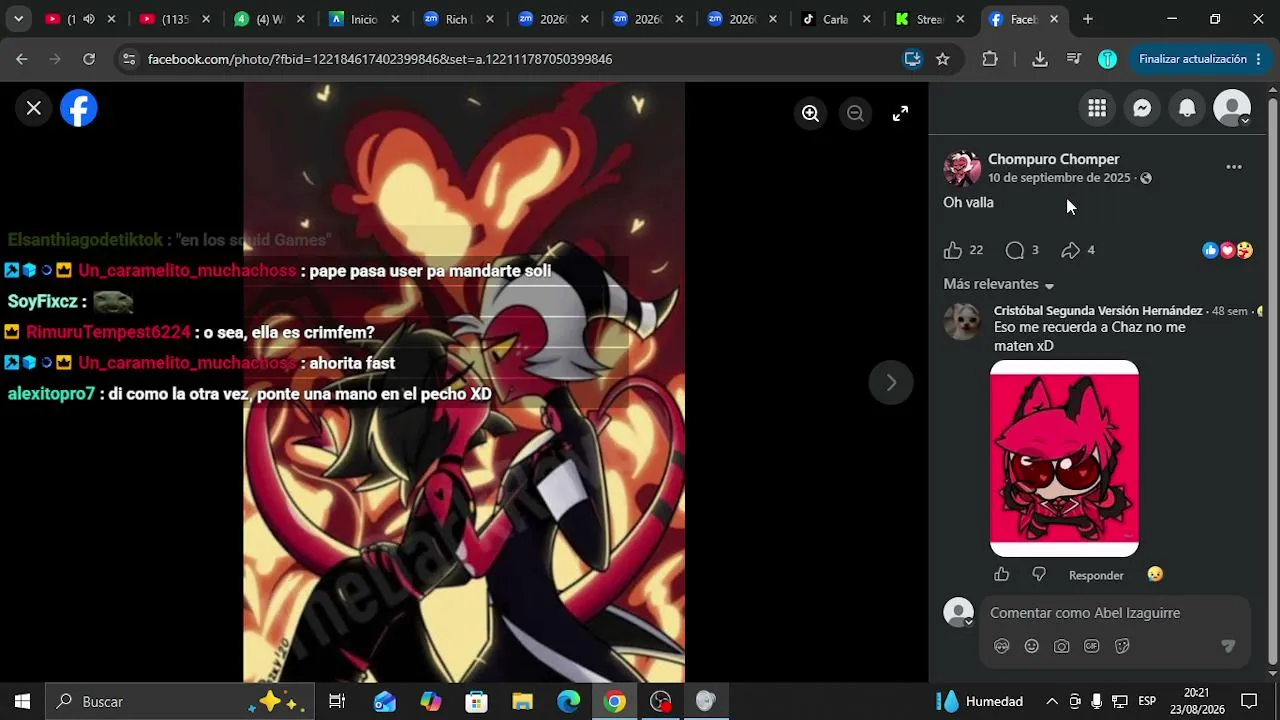The width and height of the screenshot is (1280, 720).
Task: Share the post with the arrow icon
Action: click(x=1070, y=250)
